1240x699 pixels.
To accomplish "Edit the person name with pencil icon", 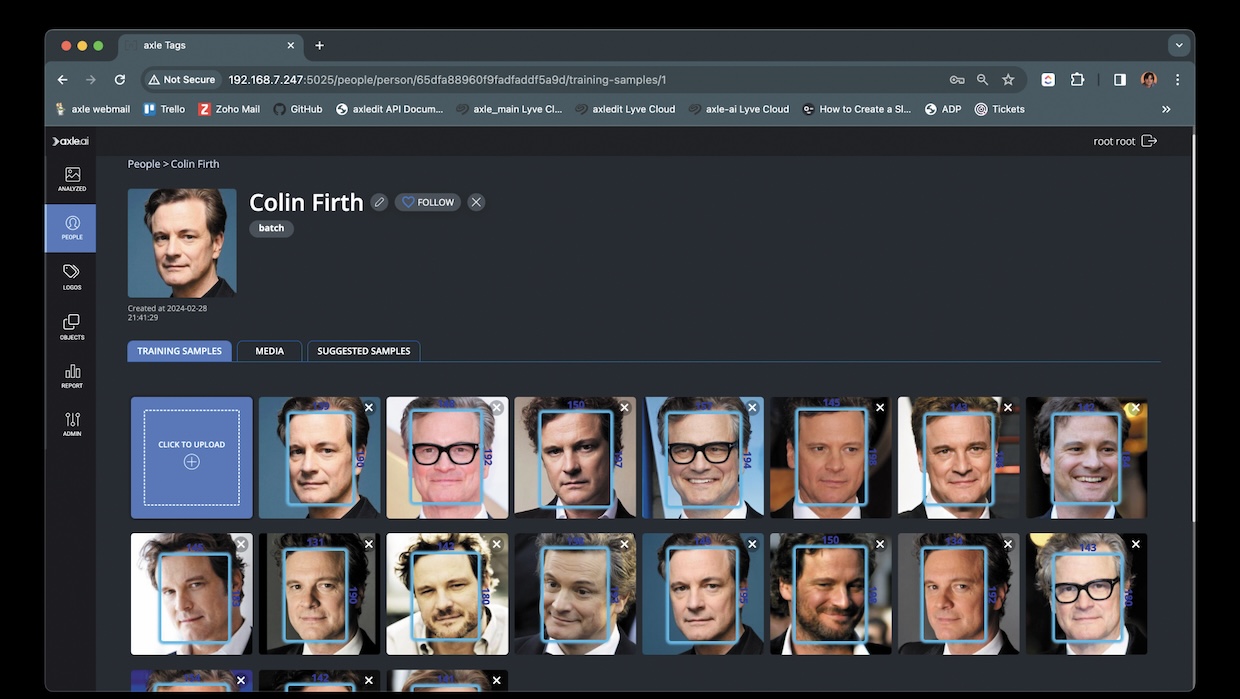I will click(x=379, y=202).
